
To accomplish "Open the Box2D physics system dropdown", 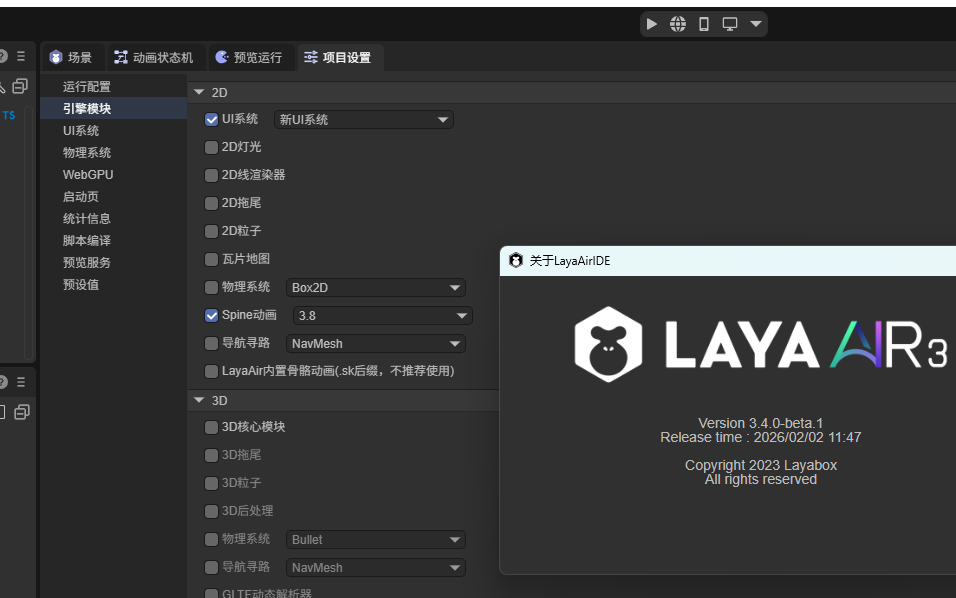I will [375, 288].
